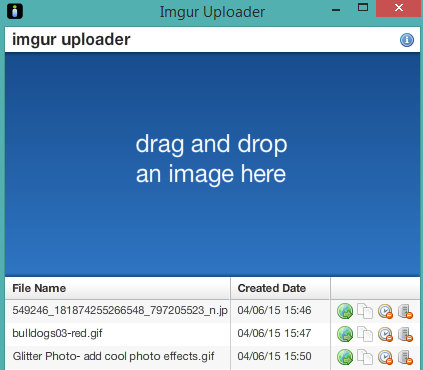Click the Imgur Uploader app icon in title bar

pos(15,11)
